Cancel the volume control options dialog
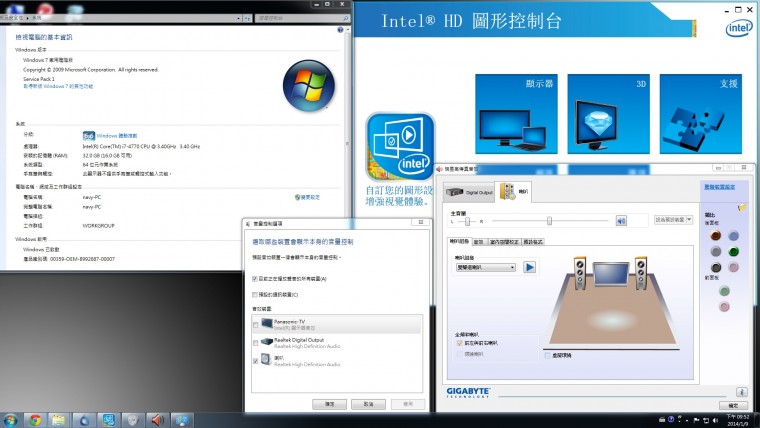The width and height of the screenshot is (760, 428). [368, 404]
